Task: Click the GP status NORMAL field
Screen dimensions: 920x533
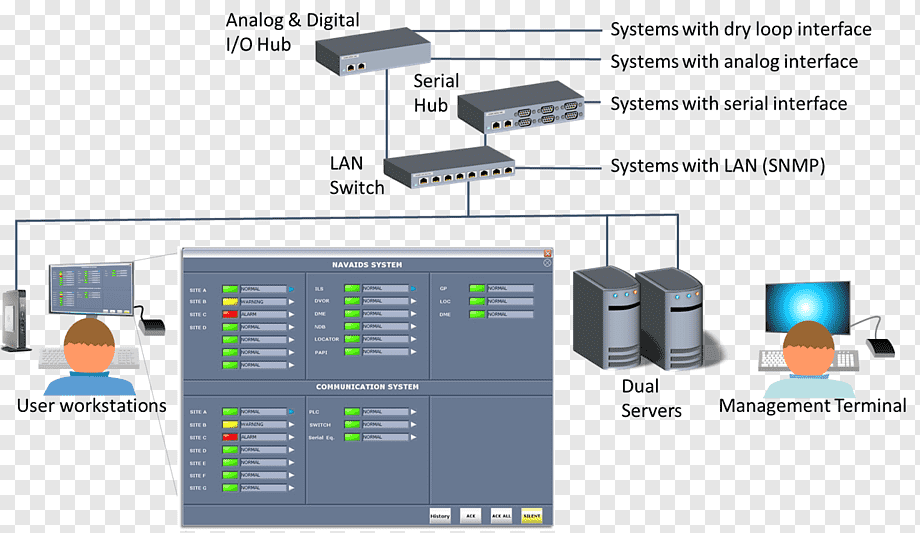Action: pos(510,288)
